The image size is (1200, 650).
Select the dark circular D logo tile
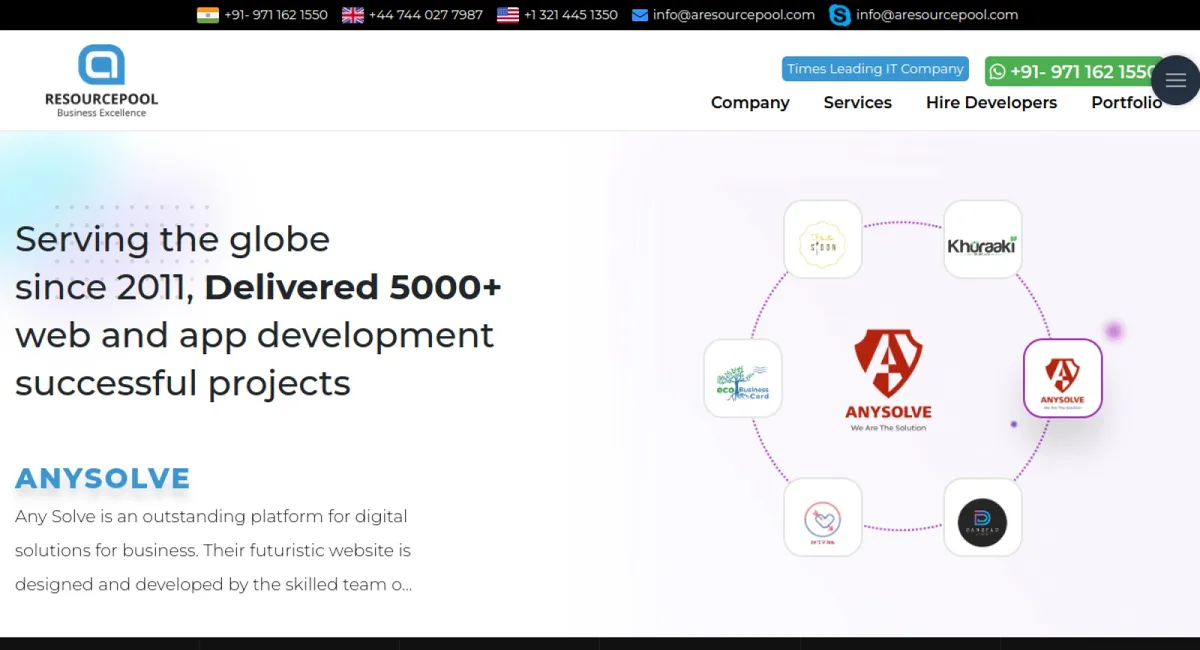tap(983, 517)
